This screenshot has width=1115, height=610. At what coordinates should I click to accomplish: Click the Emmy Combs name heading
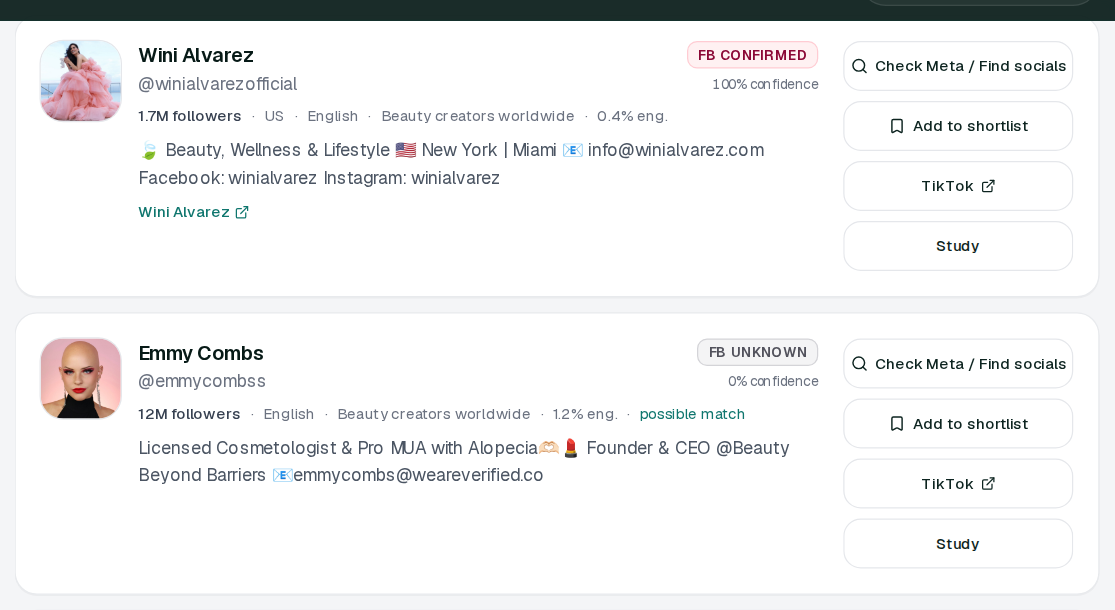(x=201, y=353)
